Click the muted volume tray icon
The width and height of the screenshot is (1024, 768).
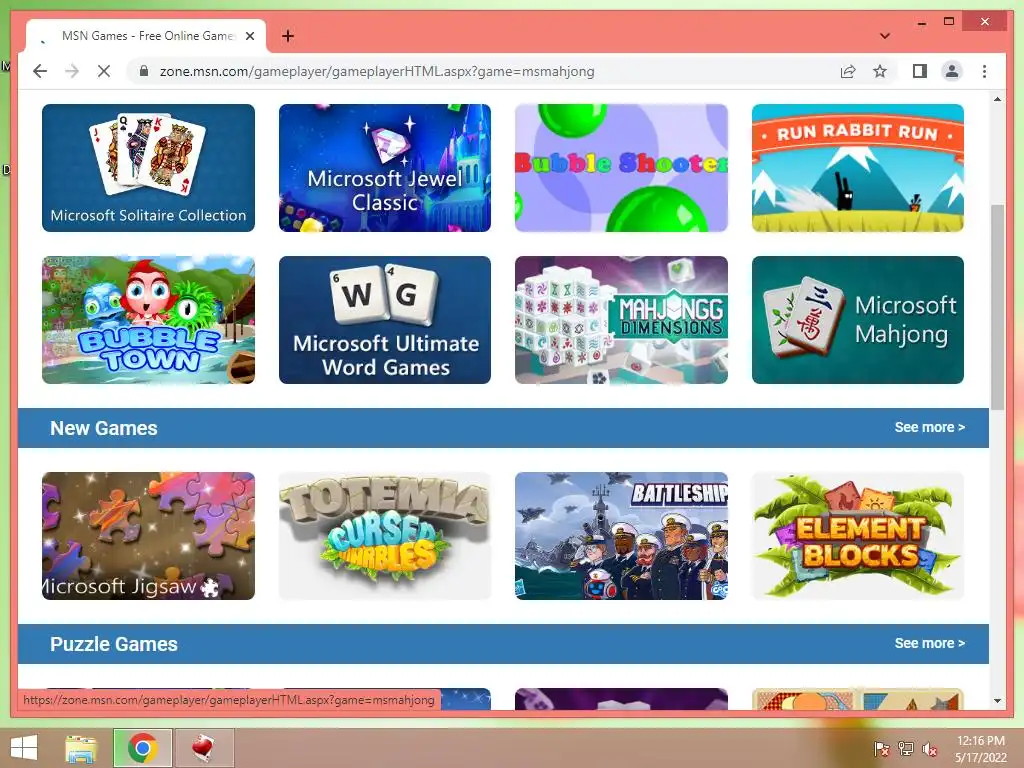click(929, 749)
